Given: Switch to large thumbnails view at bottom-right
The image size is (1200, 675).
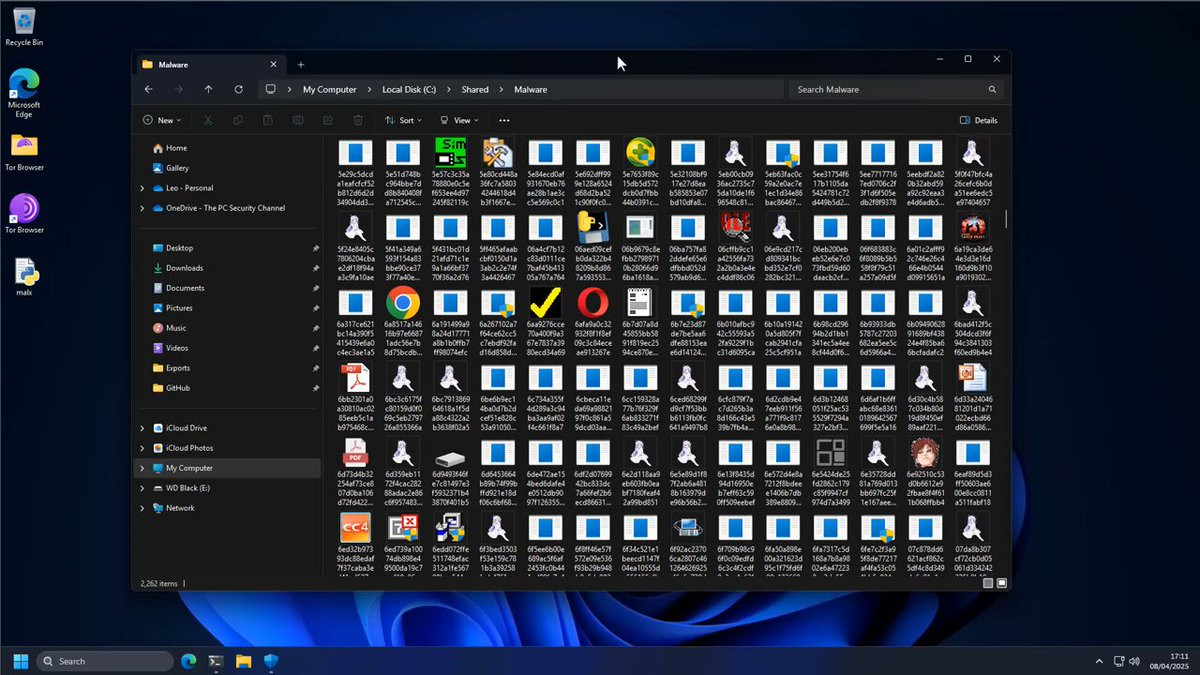Looking at the screenshot, I should [x=1002, y=583].
